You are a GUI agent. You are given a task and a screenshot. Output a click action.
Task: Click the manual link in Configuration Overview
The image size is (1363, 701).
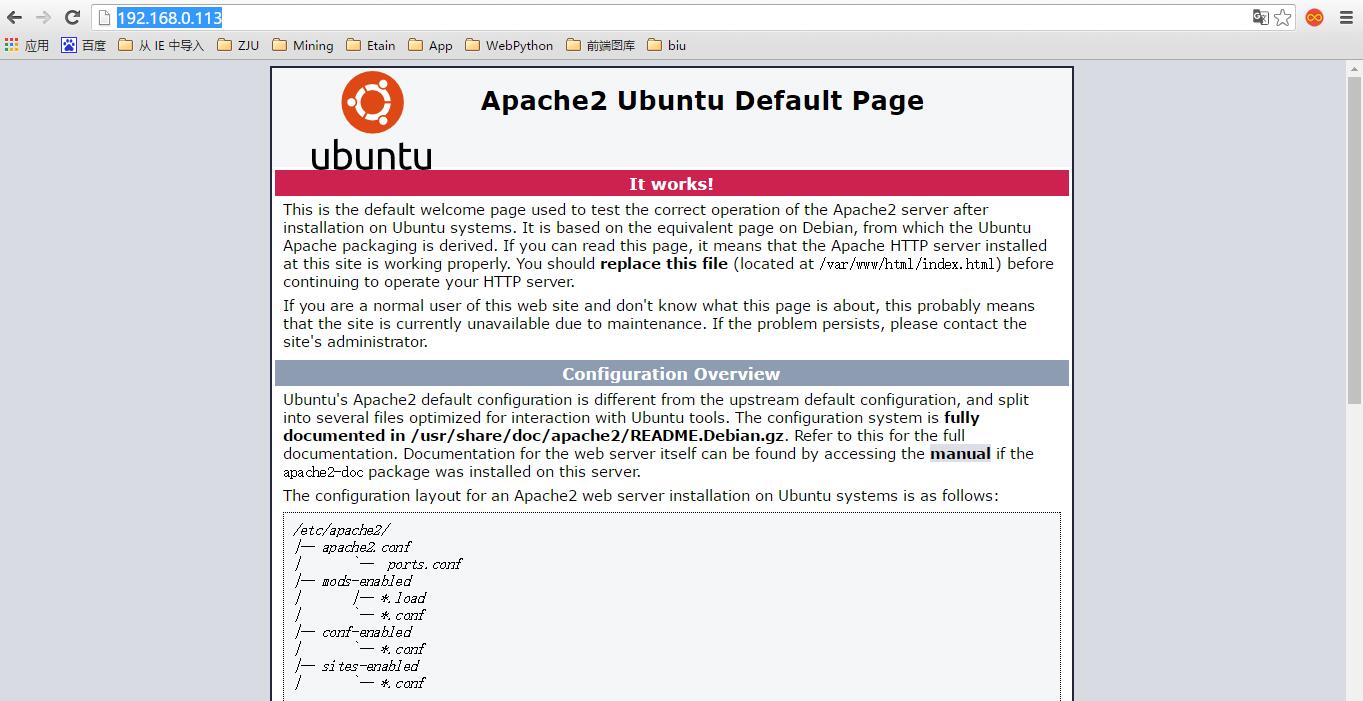959,453
